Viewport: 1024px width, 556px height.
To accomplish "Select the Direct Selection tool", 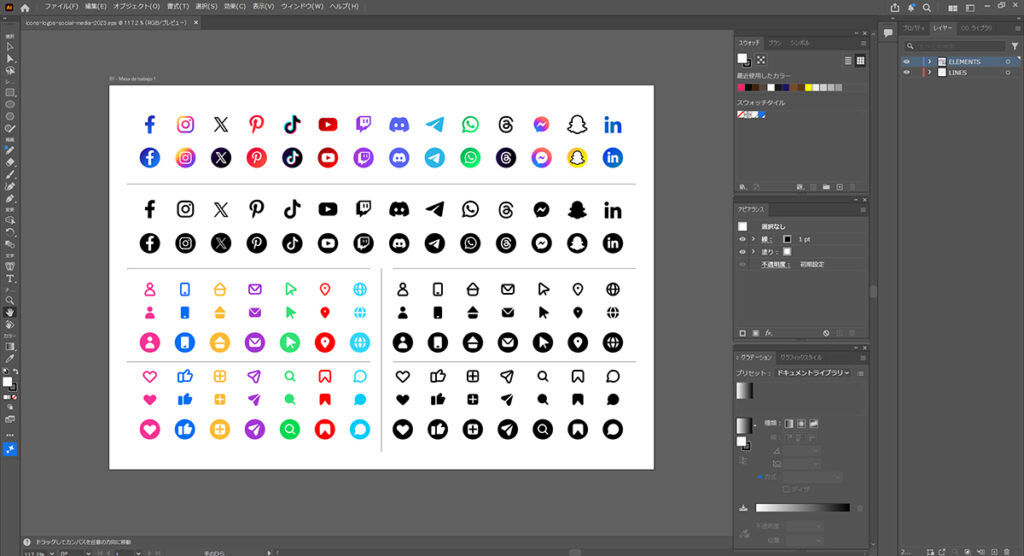I will [x=10, y=59].
